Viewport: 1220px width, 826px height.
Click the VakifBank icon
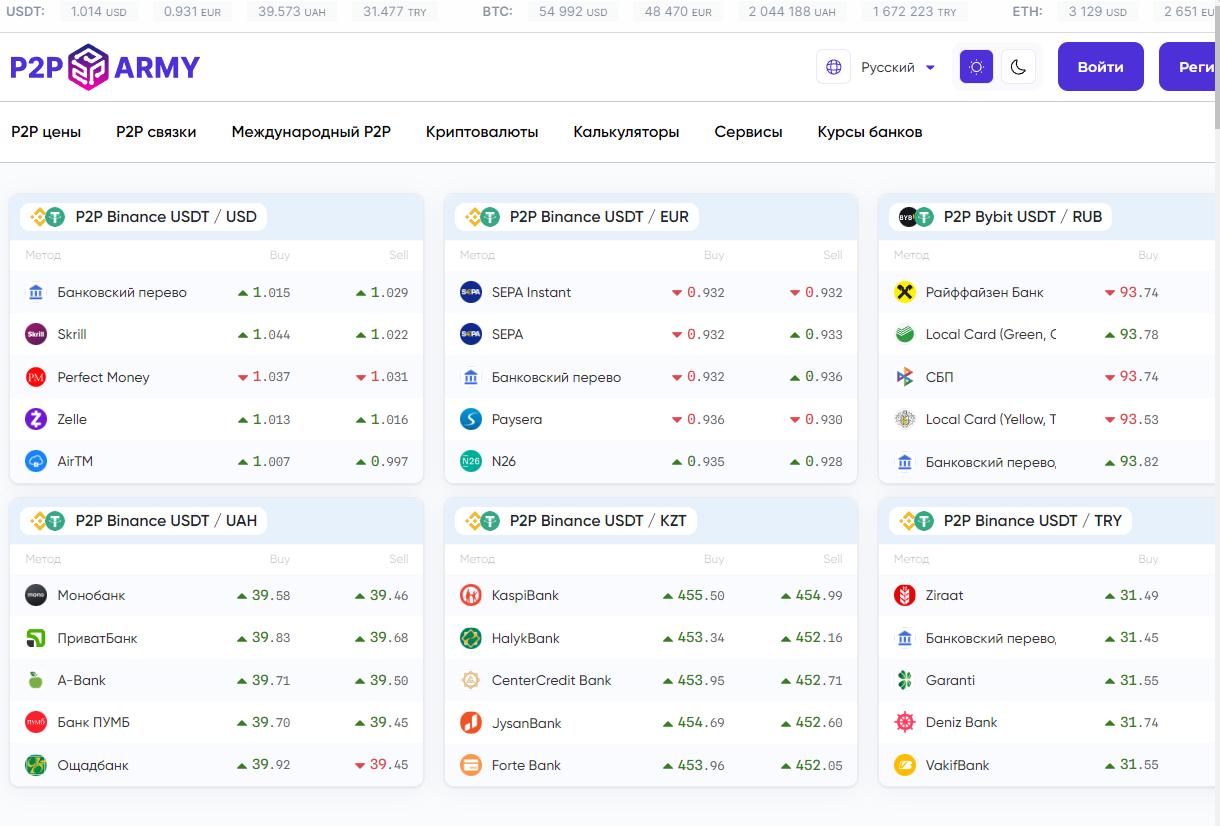(904, 765)
